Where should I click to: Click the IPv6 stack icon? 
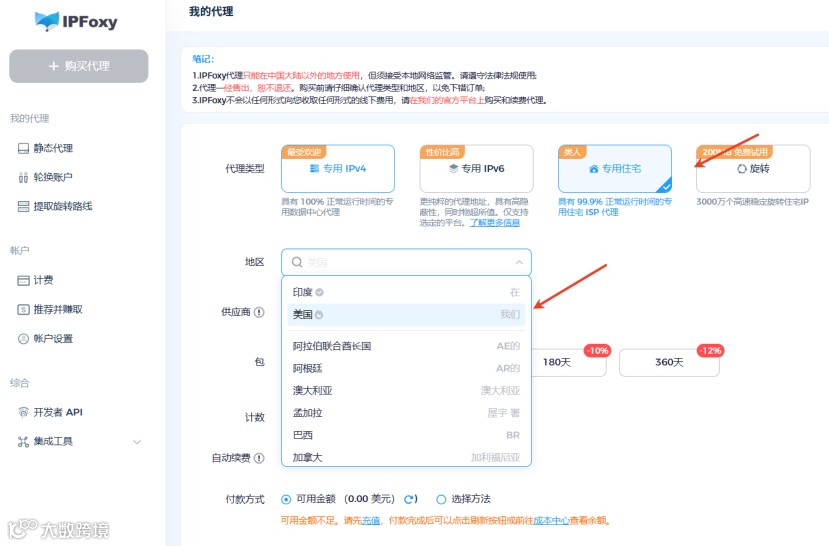click(x=454, y=169)
